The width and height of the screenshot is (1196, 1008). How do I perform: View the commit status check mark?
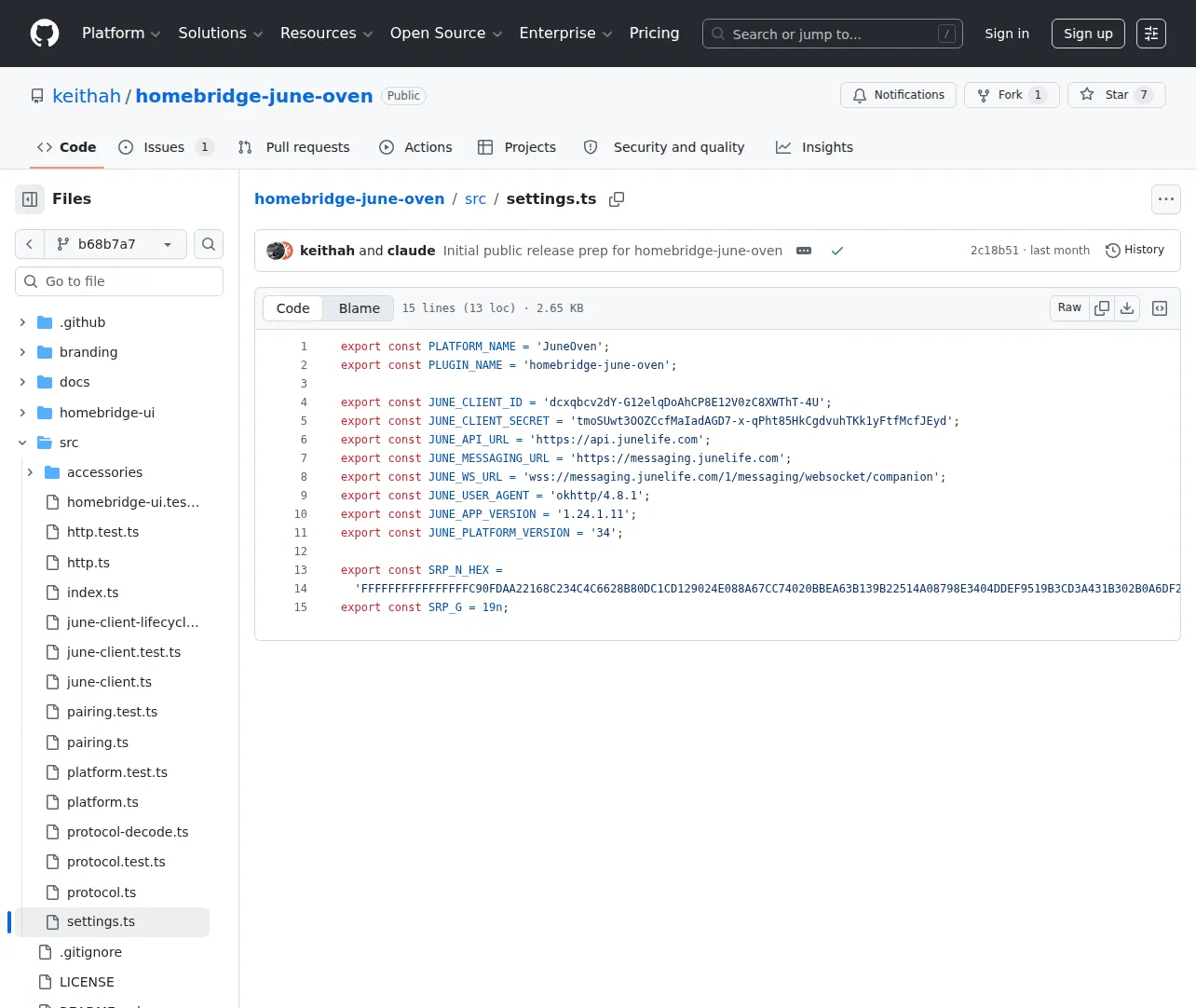coord(837,251)
